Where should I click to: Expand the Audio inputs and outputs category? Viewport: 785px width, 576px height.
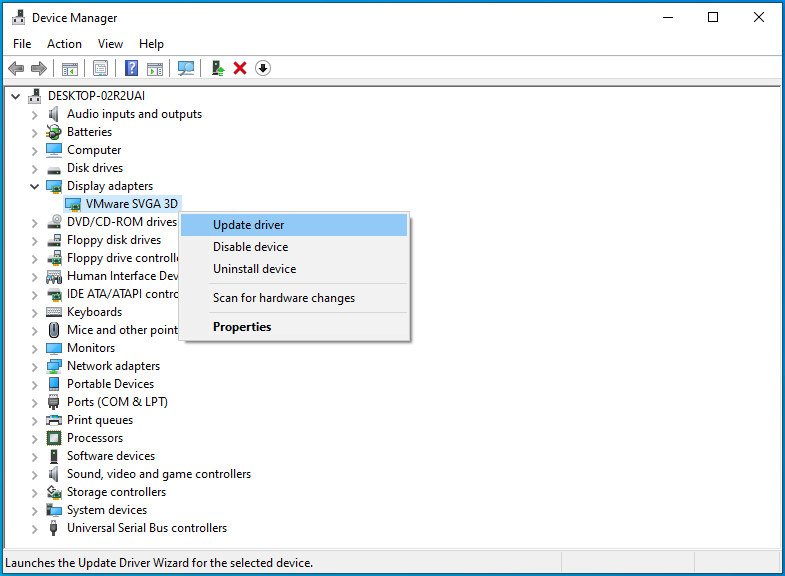[35, 114]
